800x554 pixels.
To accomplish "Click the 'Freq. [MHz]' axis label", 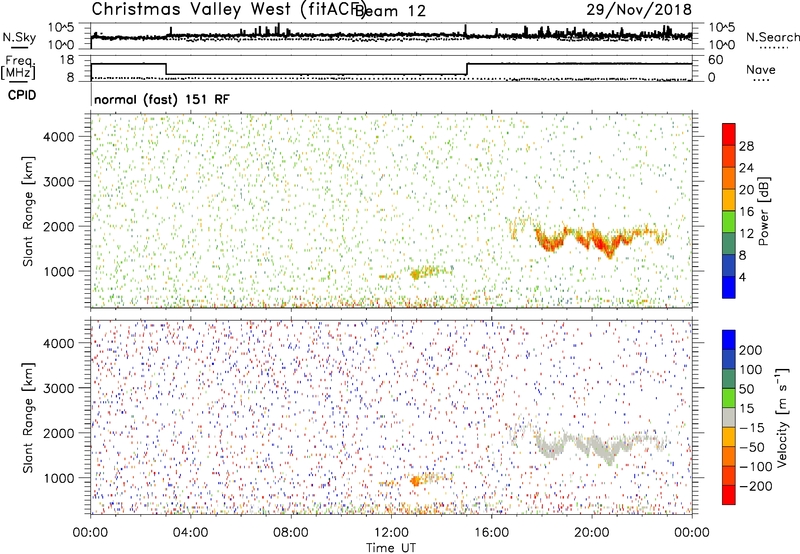I will point(18,67).
